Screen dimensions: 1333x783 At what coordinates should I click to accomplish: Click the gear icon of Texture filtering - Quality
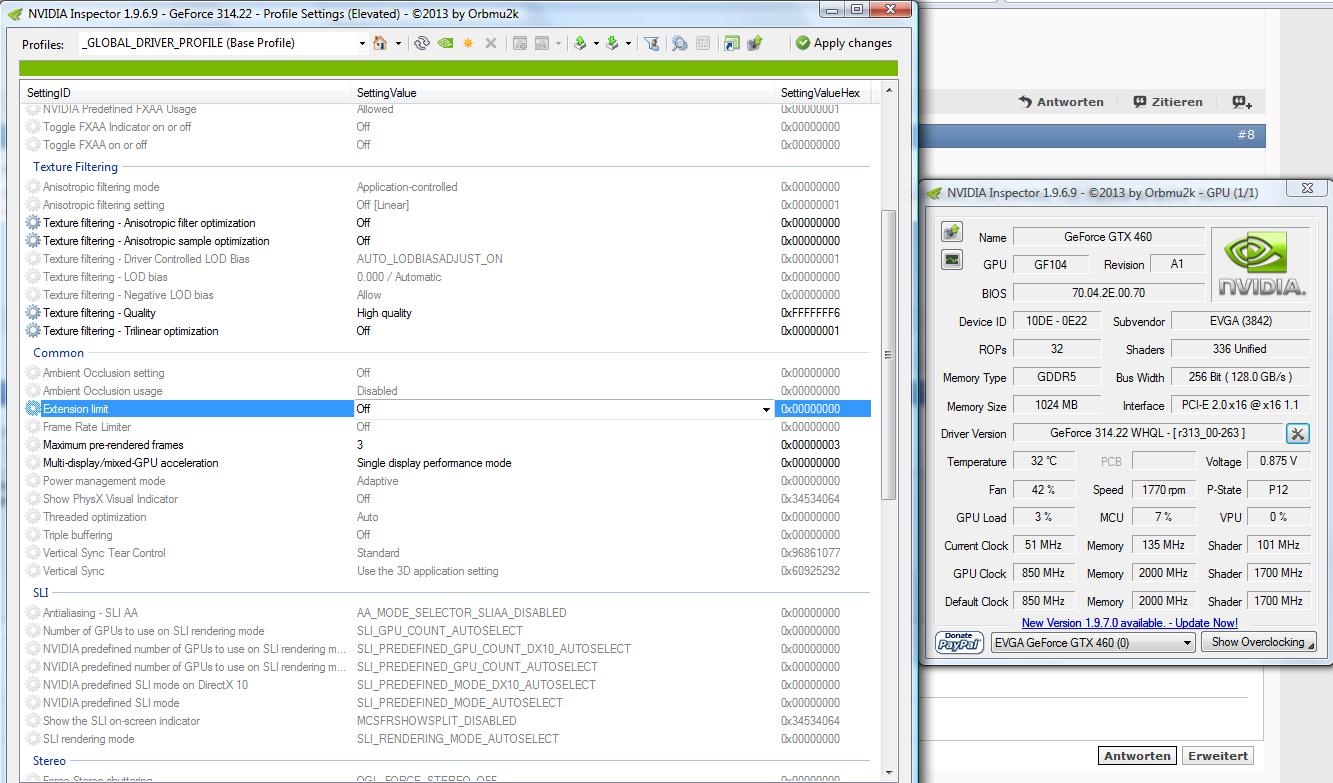pyautogui.click(x=34, y=313)
